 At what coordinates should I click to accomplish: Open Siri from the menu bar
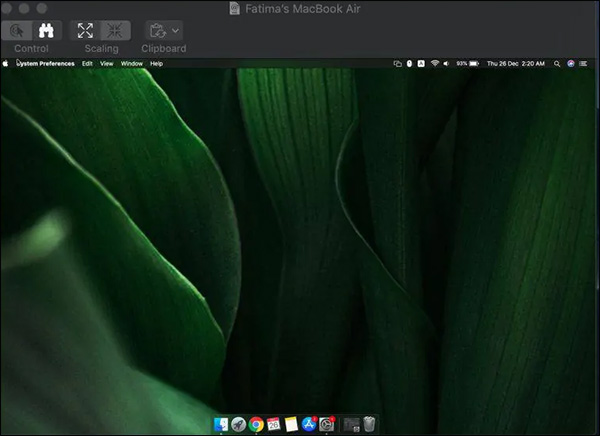click(x=571, y=63)
